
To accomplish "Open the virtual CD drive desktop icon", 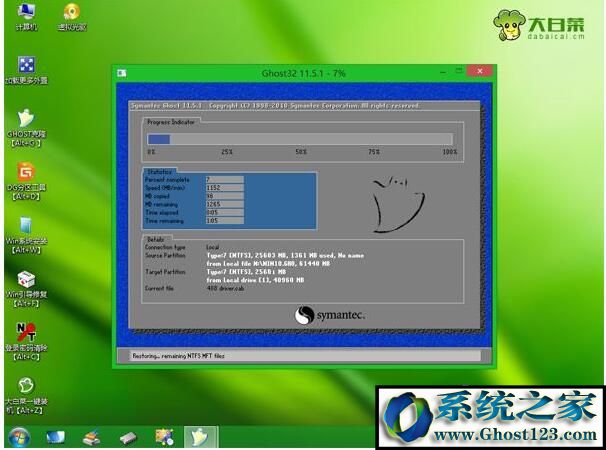I will click(72, 15).
